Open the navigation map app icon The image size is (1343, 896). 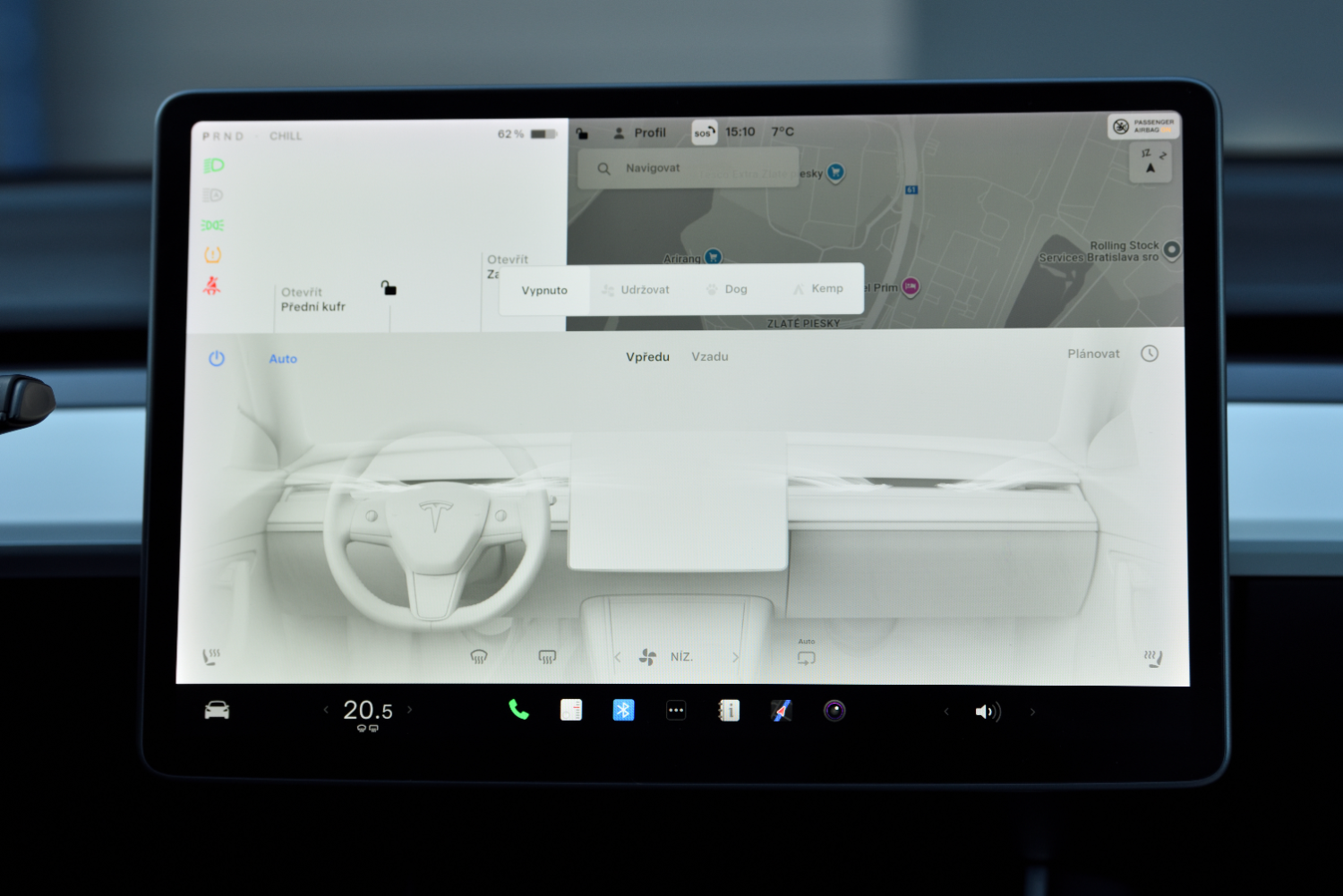(x=782, y=711)
